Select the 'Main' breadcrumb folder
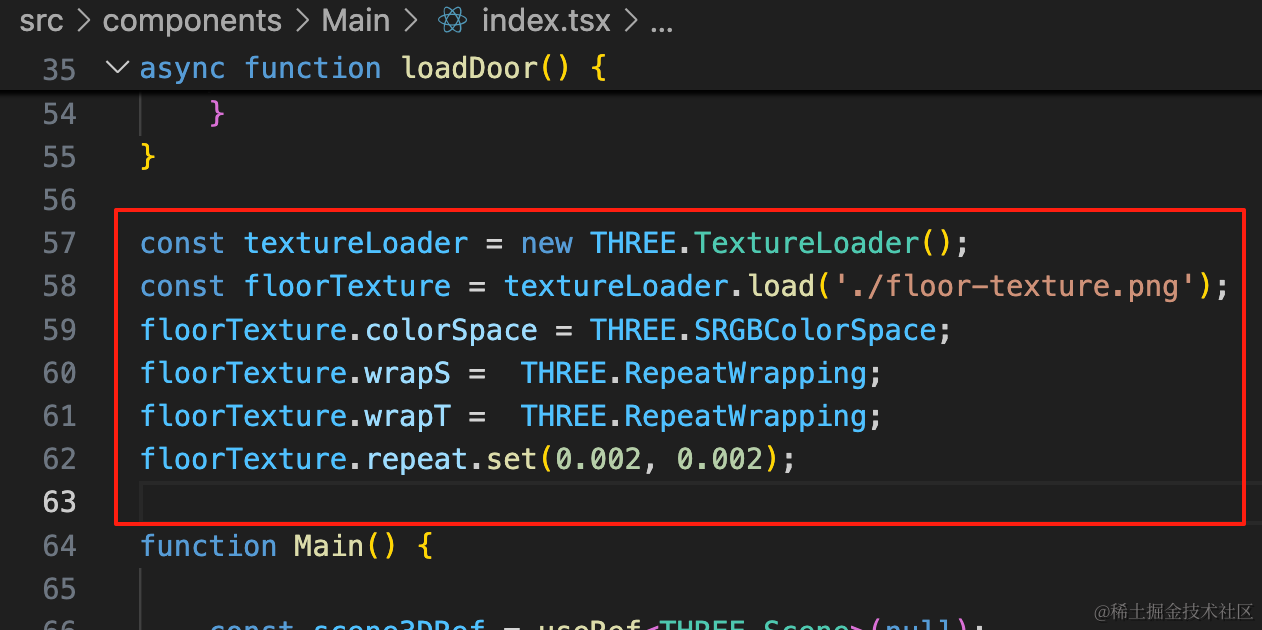 pos(356,21)
